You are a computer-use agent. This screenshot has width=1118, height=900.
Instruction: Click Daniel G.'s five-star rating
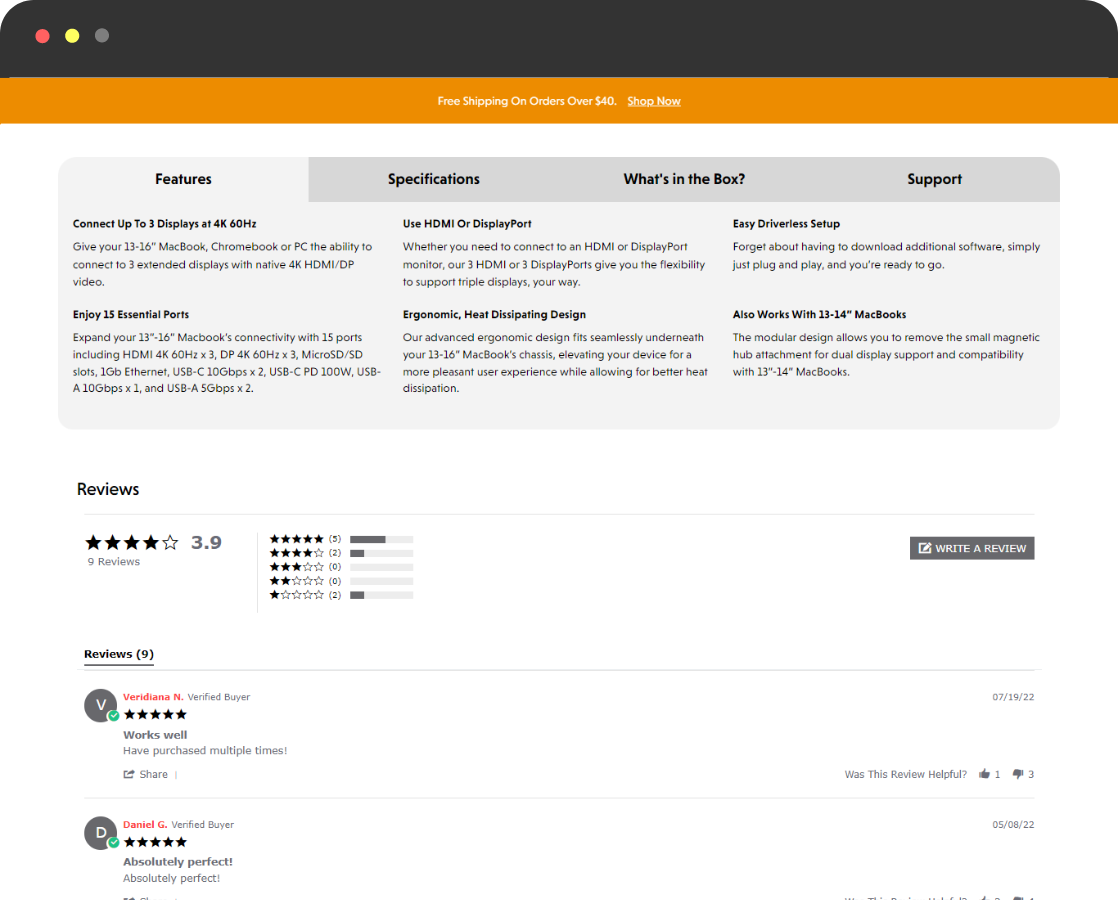155,842
